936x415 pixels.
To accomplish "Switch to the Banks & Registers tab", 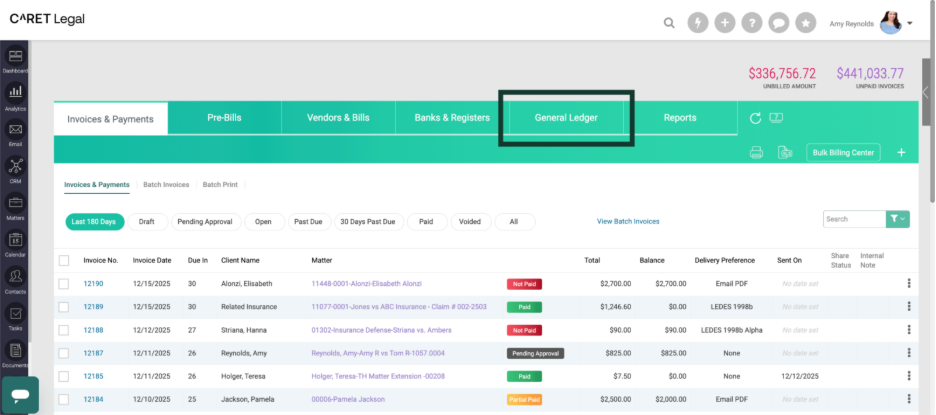I will click(x=452, y=118).
